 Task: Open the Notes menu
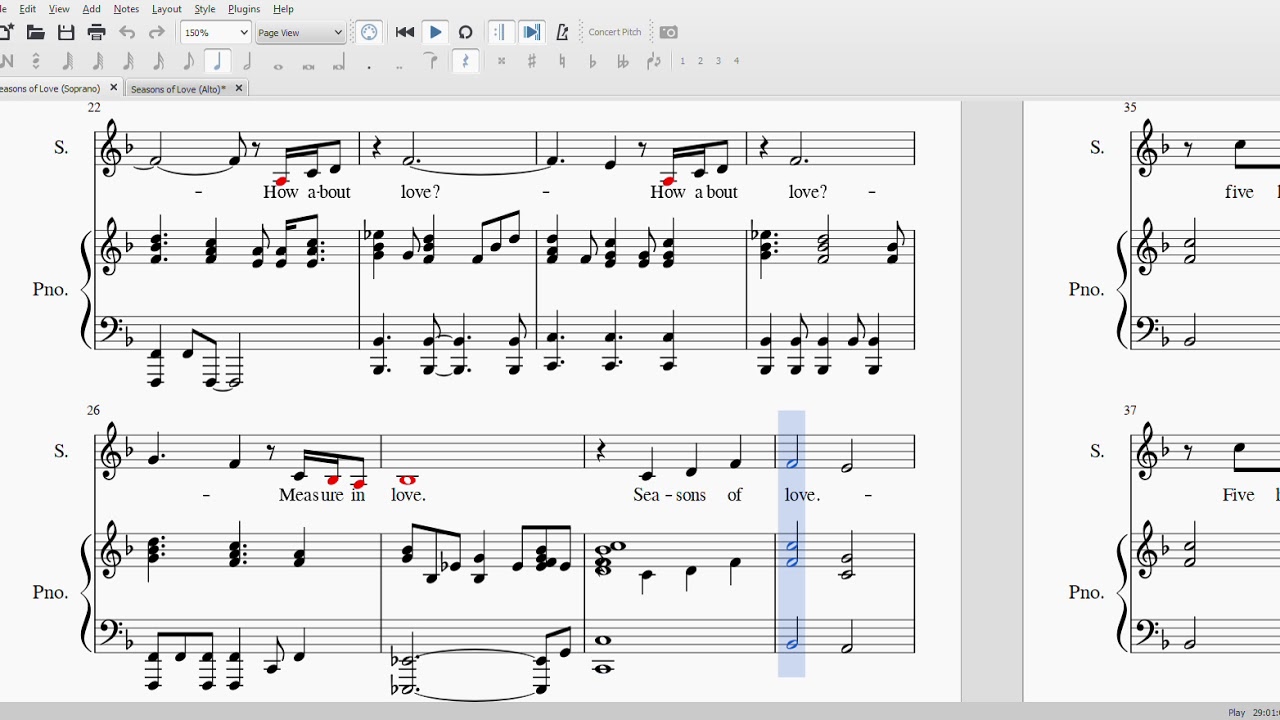pyautogui.click(x=126, y=9)
